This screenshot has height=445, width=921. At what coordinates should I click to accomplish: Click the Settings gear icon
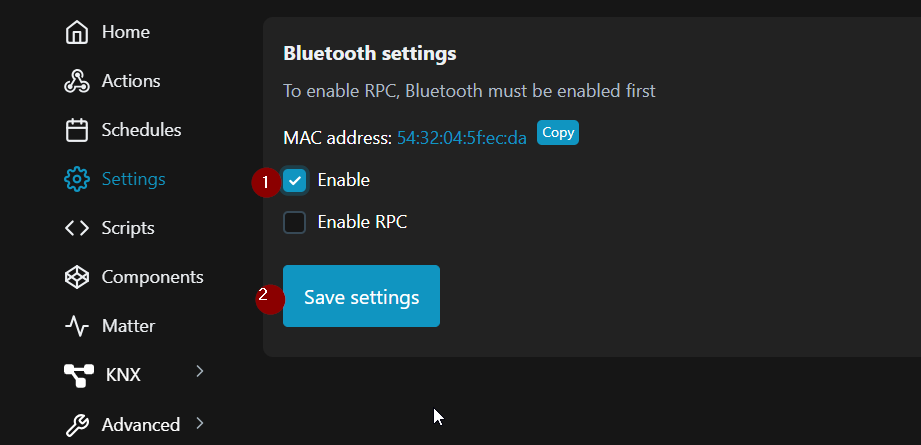(x=77, y=179)
